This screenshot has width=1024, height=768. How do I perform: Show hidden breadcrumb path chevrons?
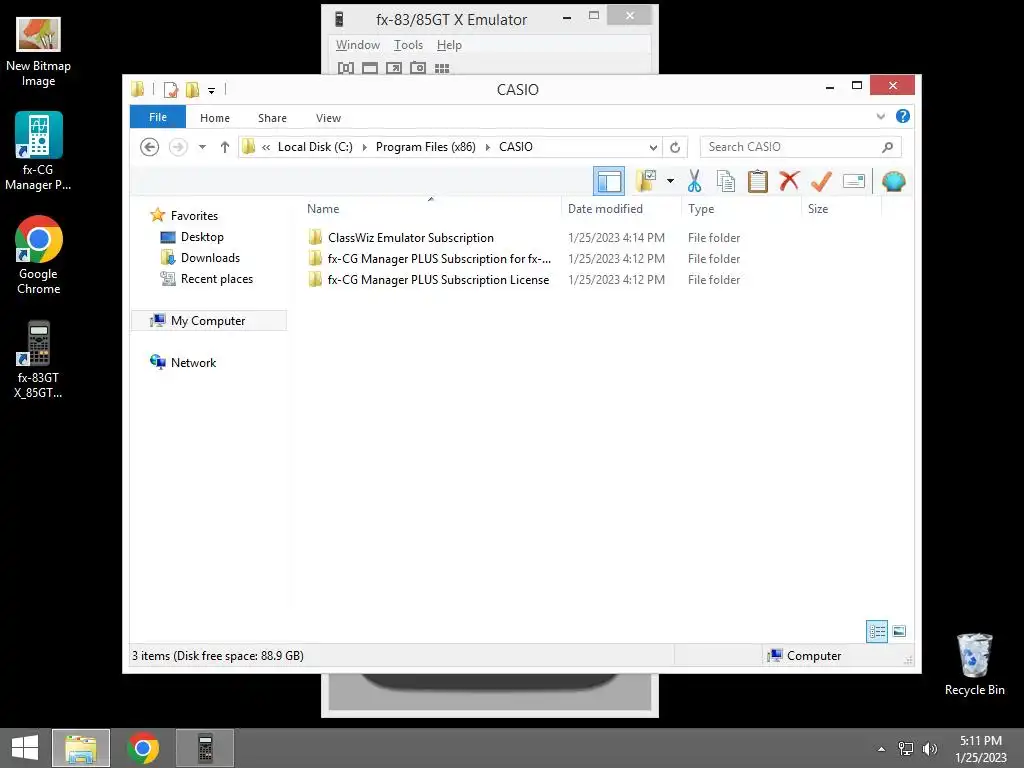pyautogui.click(x=266, y=147)
